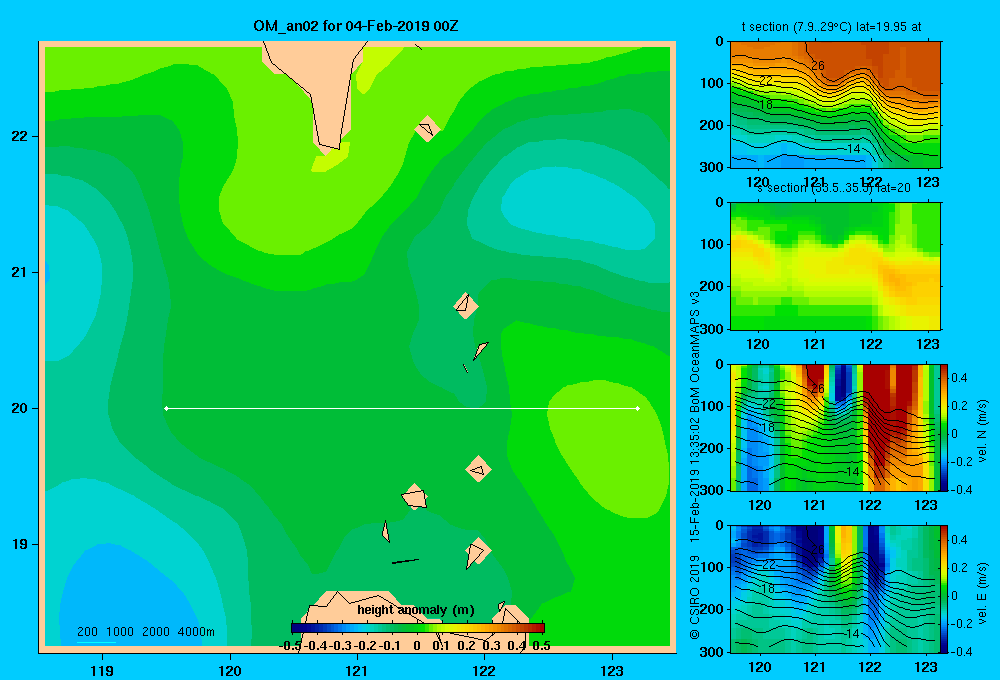This screenshot has height=680, width=1000.
Task: Open the salinity section plot
Action: pos(835,266)
